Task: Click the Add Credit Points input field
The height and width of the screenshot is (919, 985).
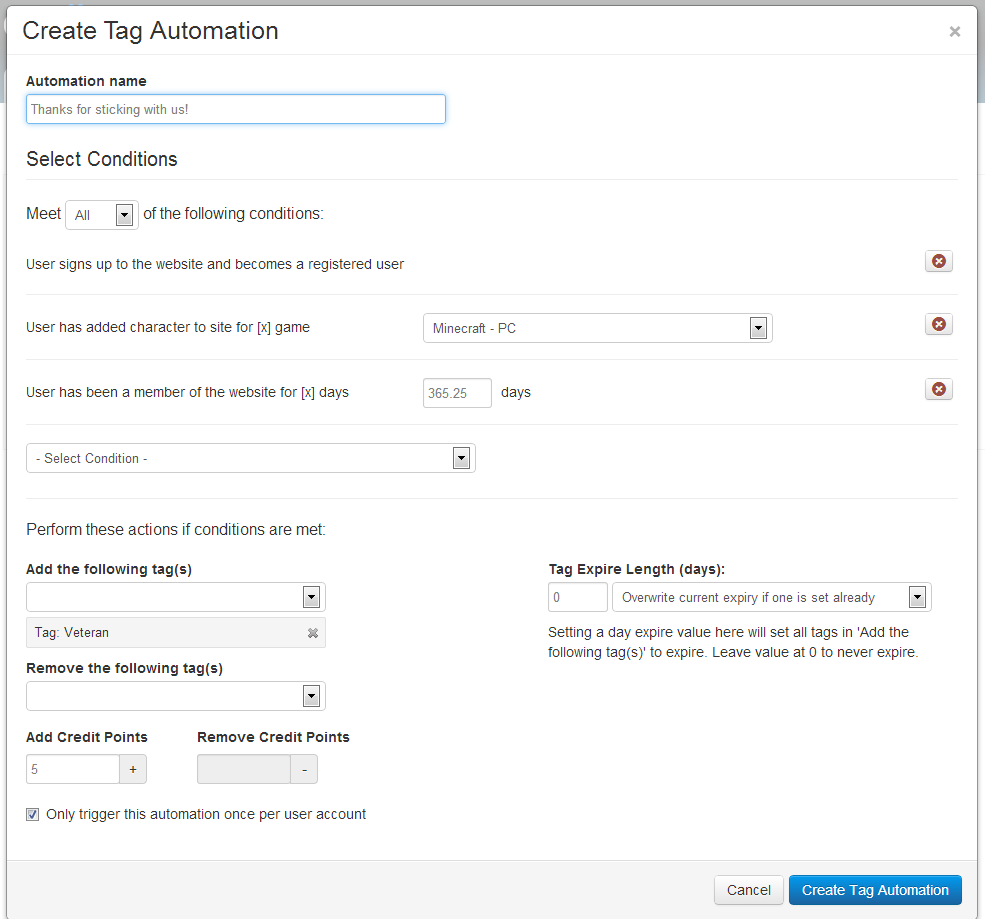Action: 73,769
